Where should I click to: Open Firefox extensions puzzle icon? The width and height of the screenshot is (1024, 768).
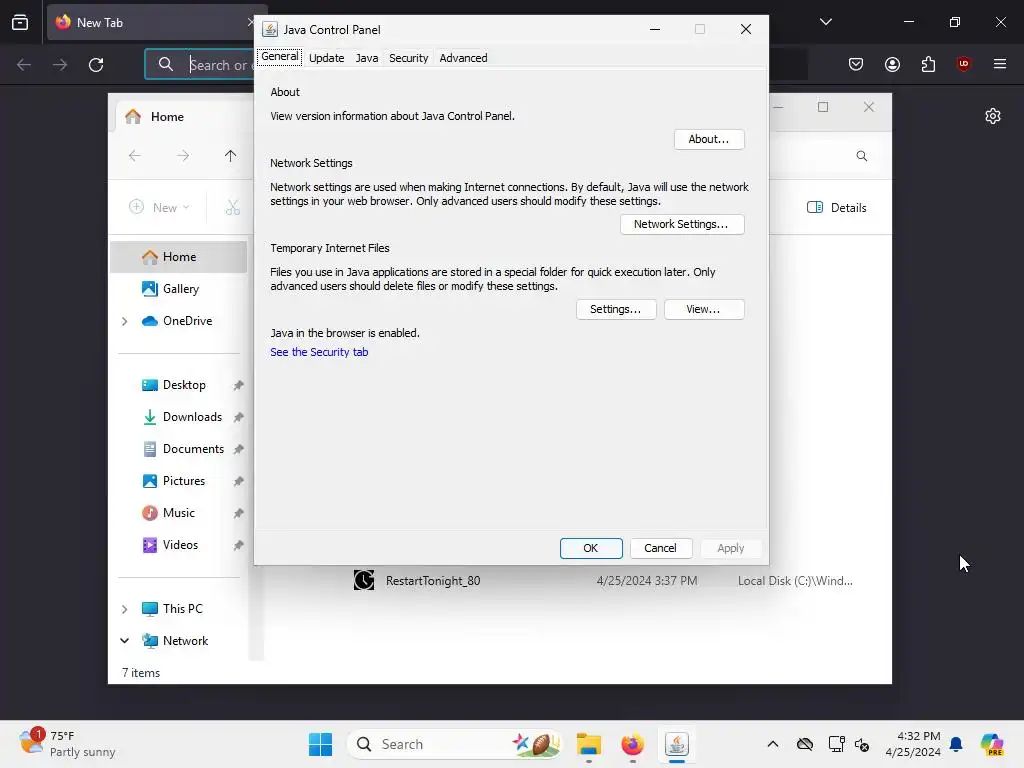coord(928,64)
